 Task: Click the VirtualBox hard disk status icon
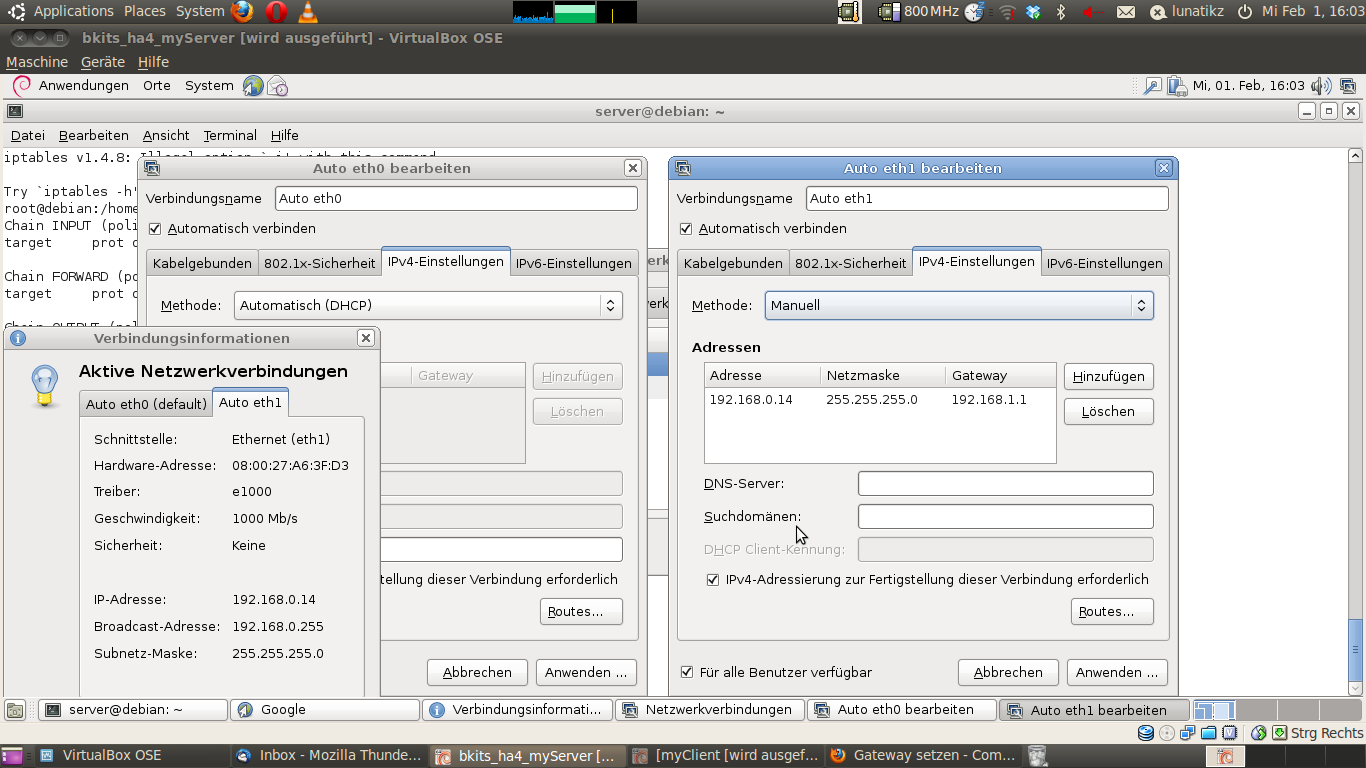(1146, 733)
